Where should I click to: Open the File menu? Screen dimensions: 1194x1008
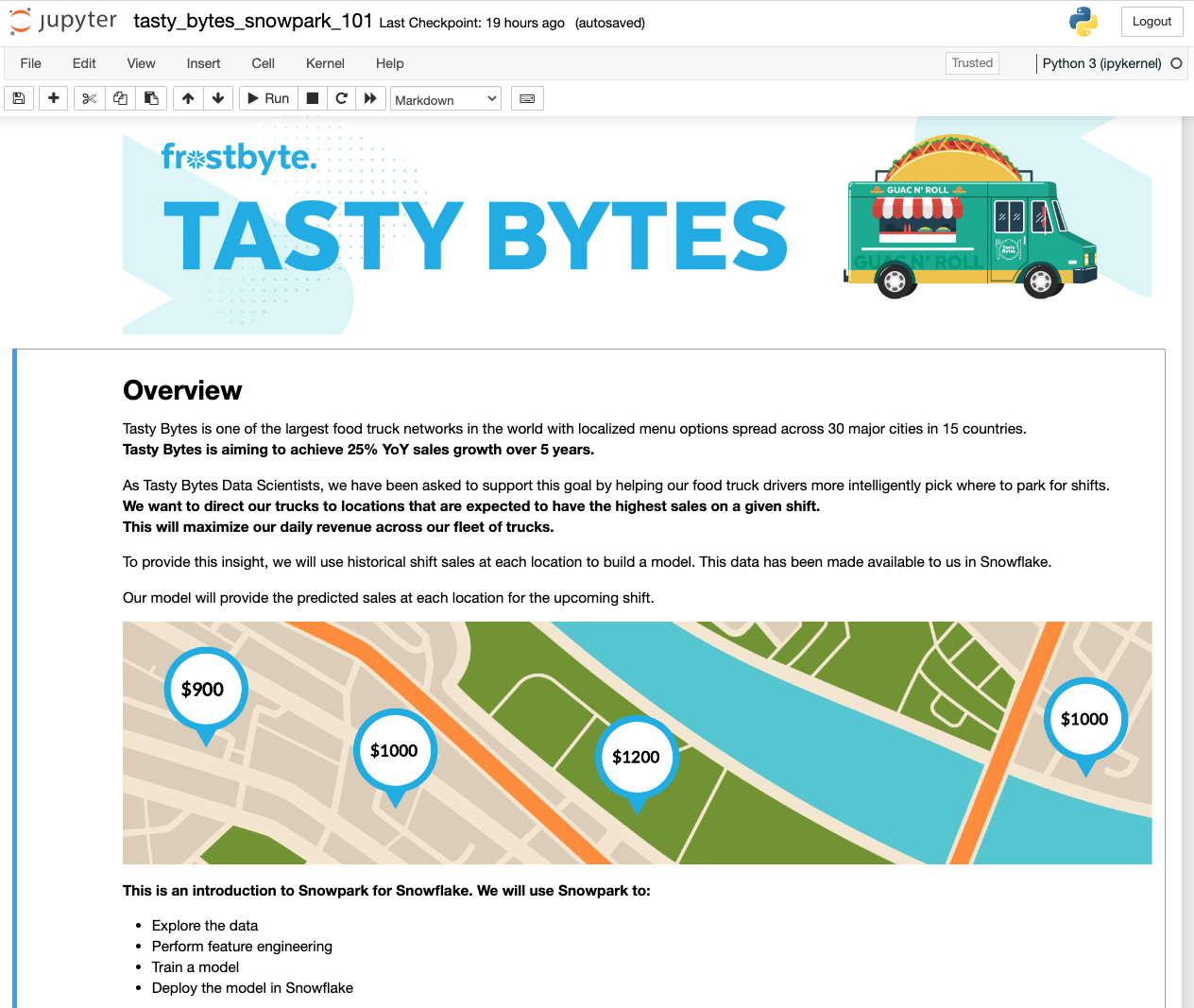coord(30,63)
